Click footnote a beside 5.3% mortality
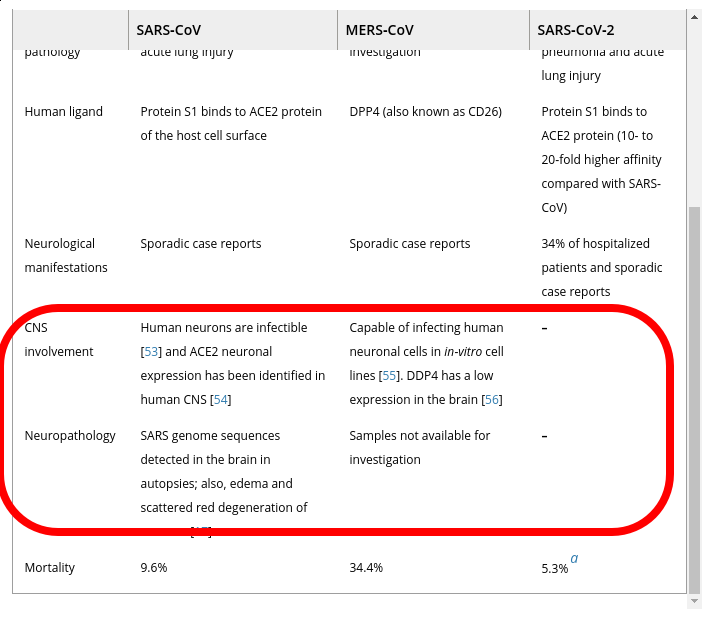 [574, 558]
